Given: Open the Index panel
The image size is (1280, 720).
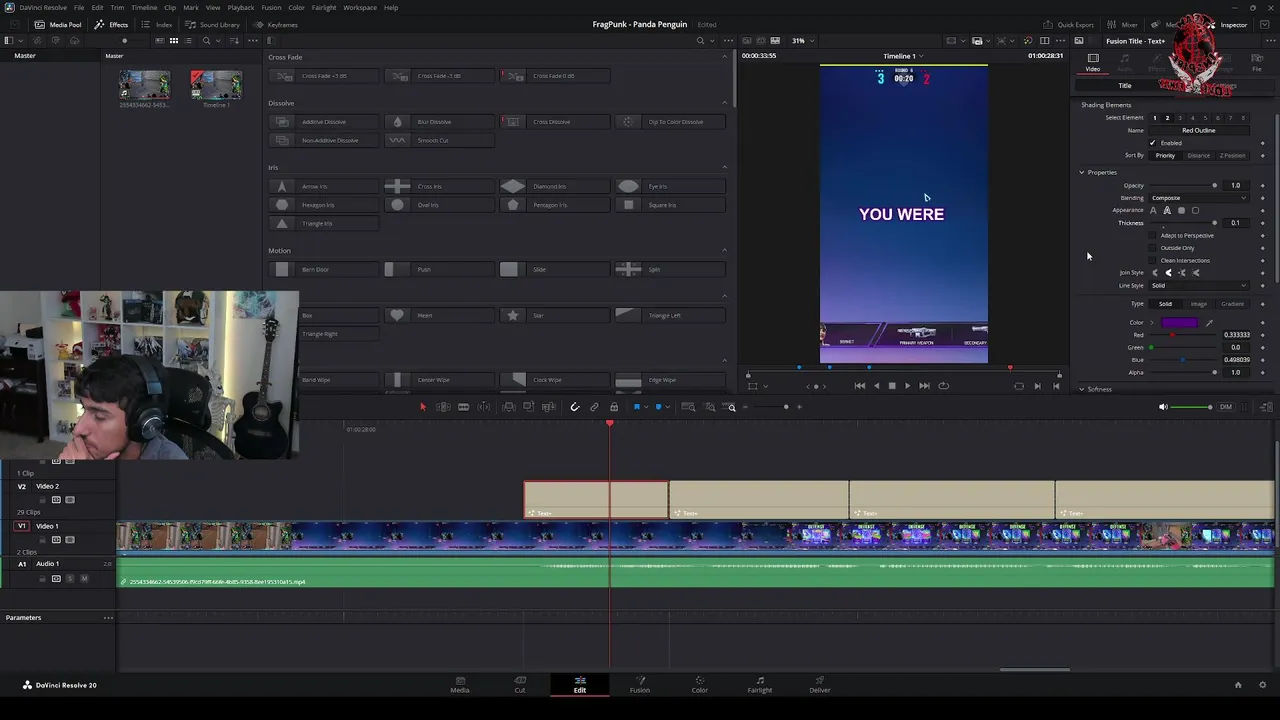Looking at the screenshot, I should pos(158,24).
